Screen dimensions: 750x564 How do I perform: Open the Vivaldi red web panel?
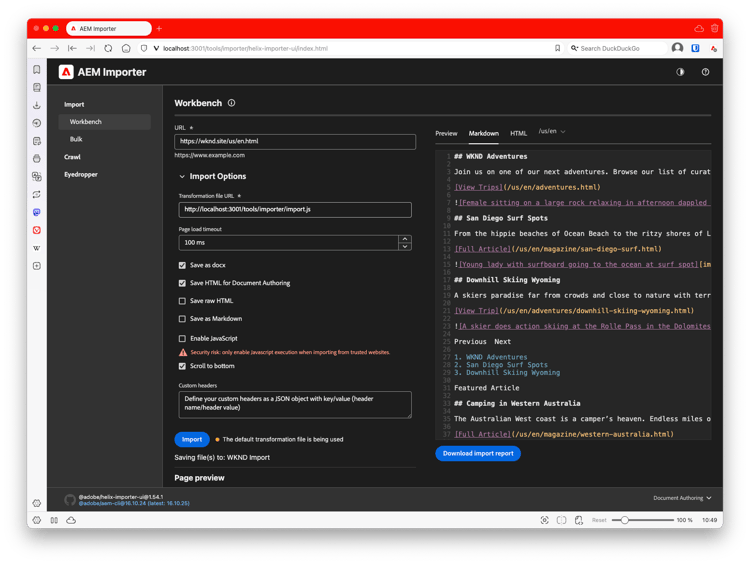(37, 230)
